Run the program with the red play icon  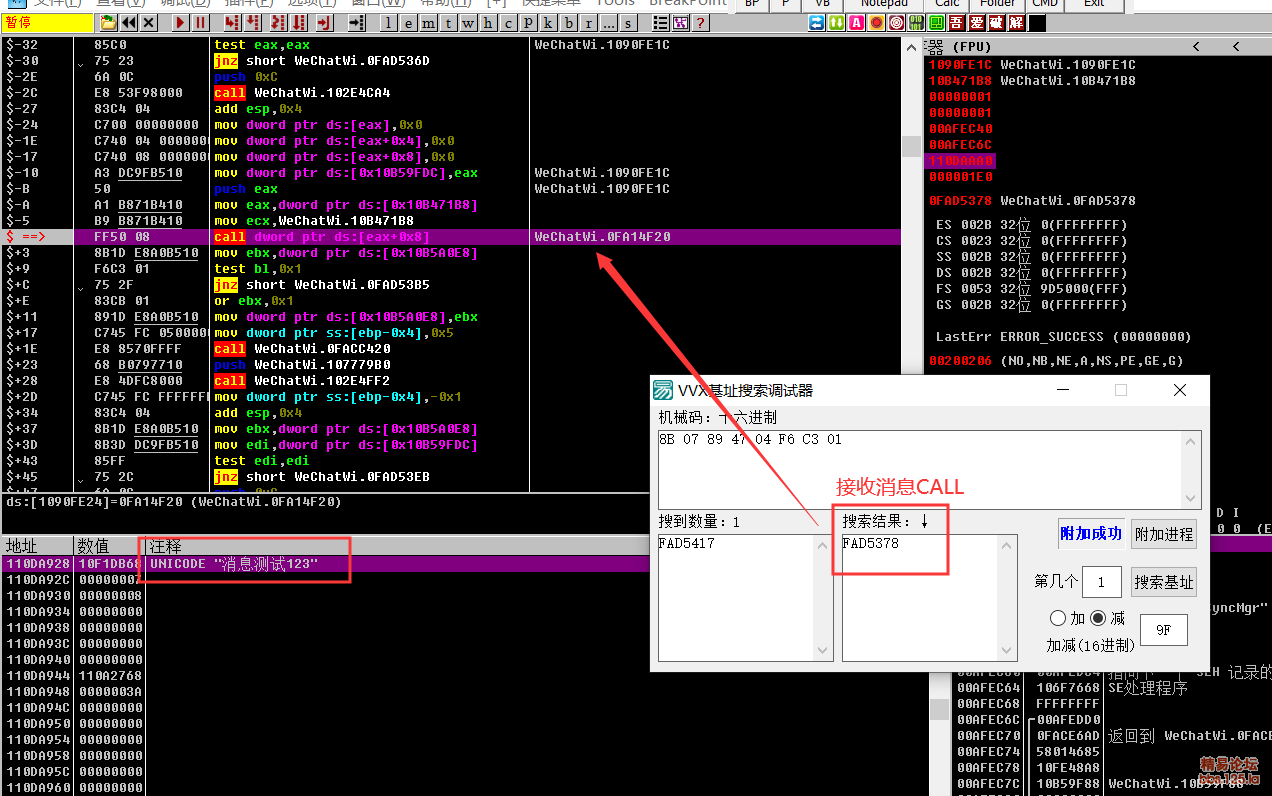point(180,22)
